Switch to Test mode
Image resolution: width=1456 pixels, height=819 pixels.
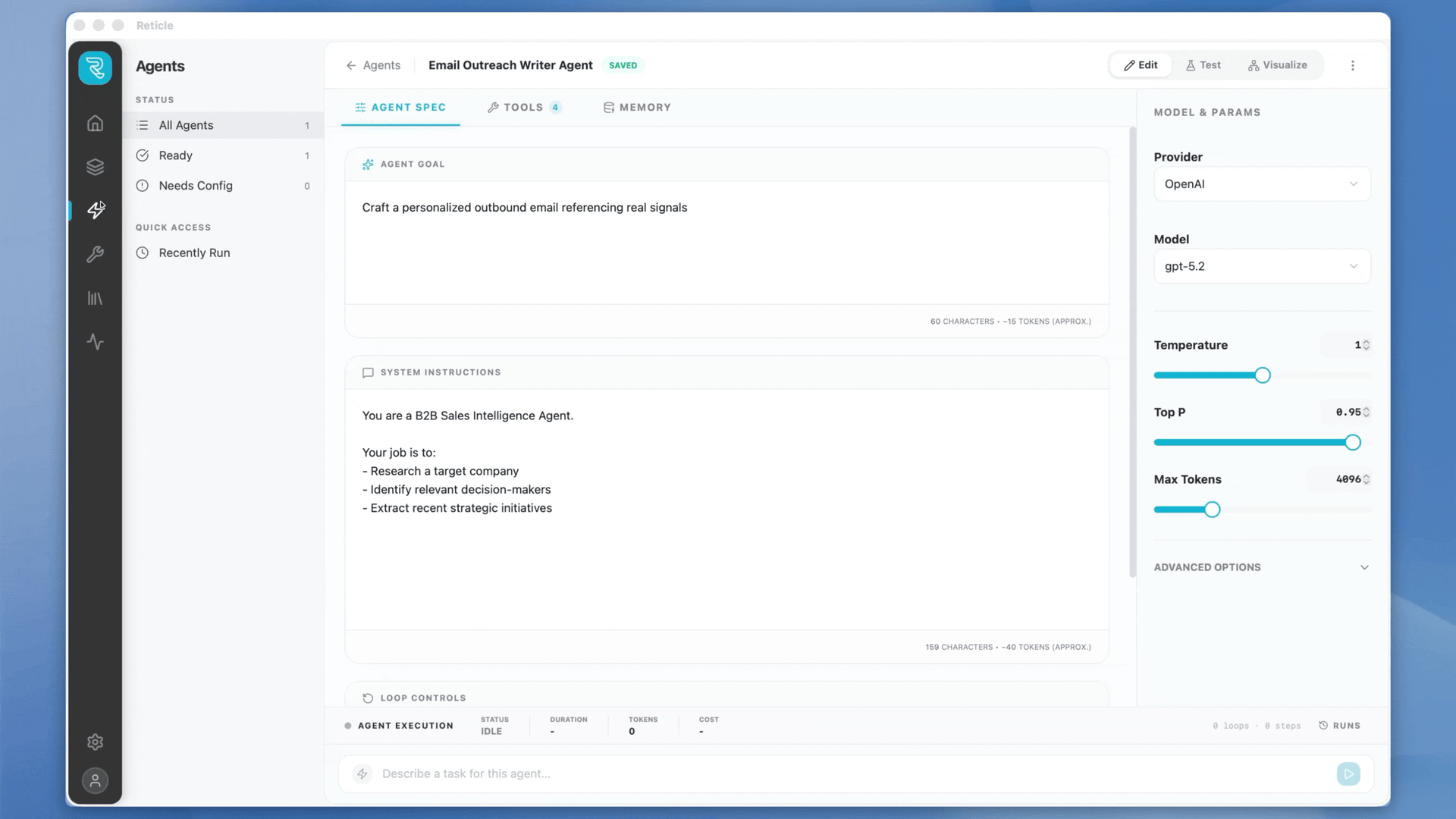1203,65
